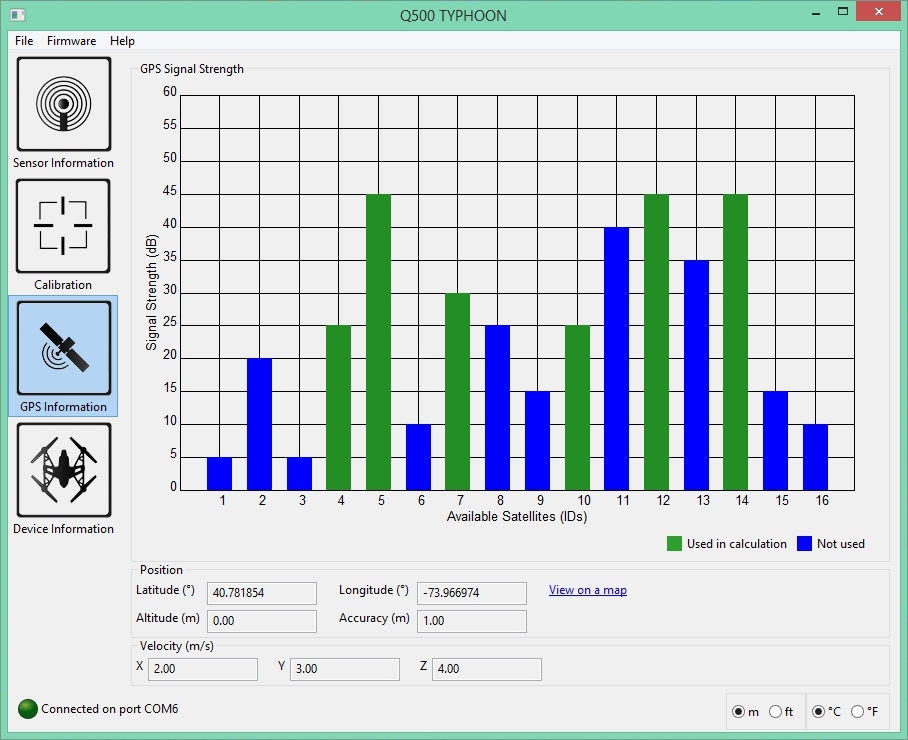Screen dimensions: 908x740
Task: Click the app icon in the title bar
Action: coord(18,14)
